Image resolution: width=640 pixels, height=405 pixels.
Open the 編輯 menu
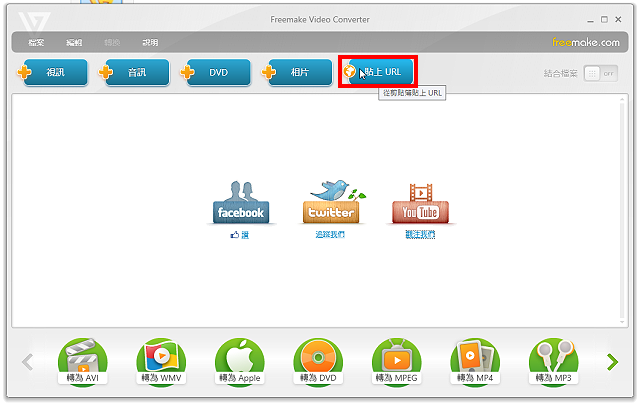[74, 42]
